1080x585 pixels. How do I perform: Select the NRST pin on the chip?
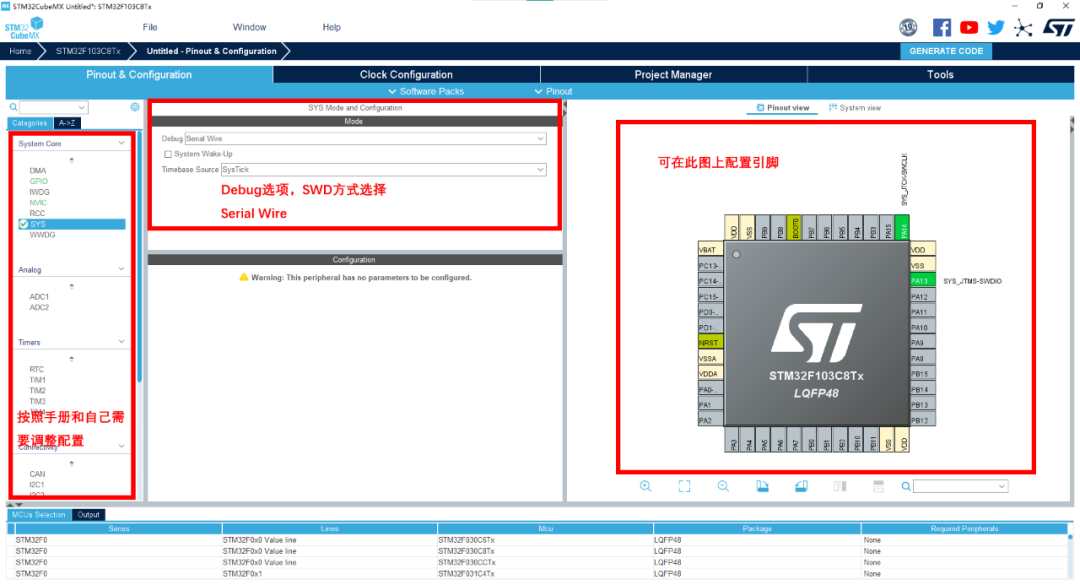[710, 342]
